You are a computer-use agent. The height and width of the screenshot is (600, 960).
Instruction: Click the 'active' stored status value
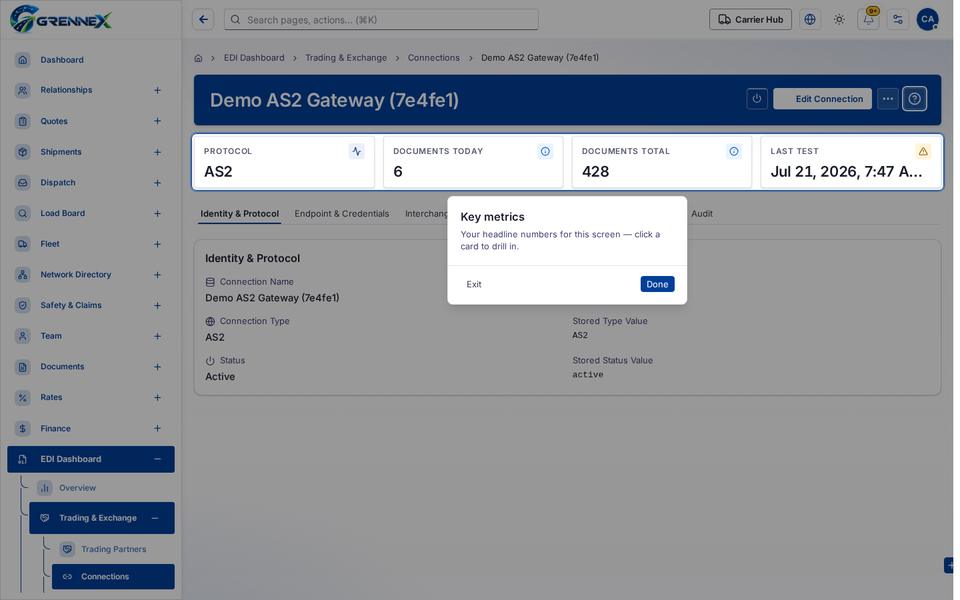click(x=588, y=375)
